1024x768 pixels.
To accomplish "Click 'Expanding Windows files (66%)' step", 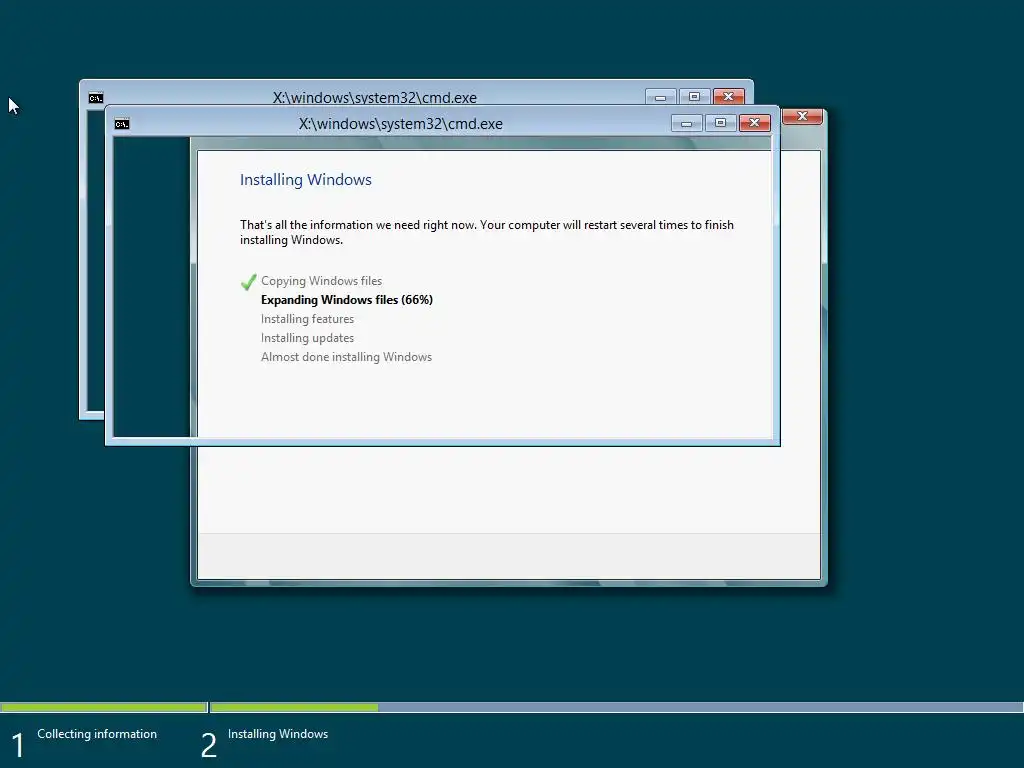I will (x=347, y=300).
